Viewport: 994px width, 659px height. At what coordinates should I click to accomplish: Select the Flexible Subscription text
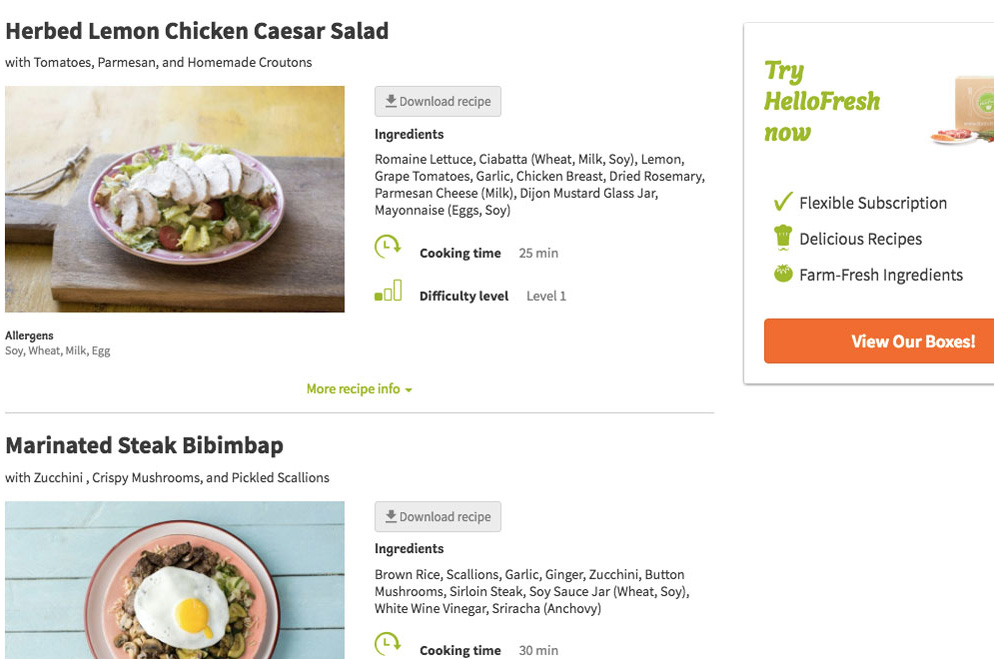[x=873, y=203]
